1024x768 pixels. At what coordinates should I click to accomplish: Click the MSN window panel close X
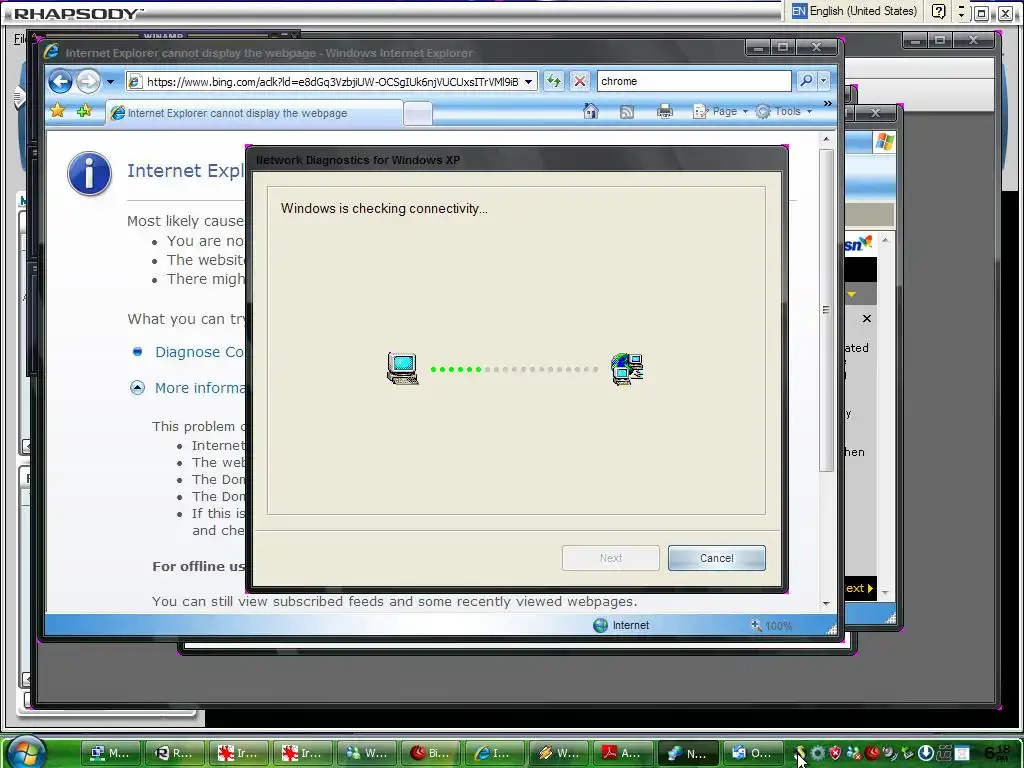coord(867,319)
